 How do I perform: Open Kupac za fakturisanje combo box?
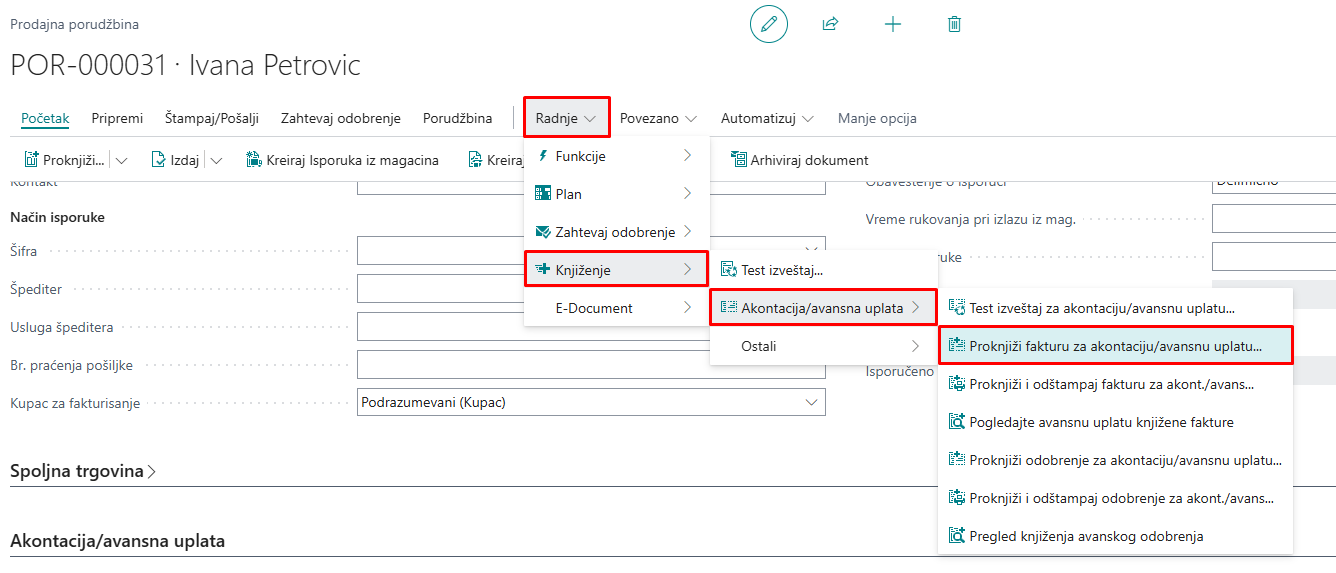click(590, 402)
